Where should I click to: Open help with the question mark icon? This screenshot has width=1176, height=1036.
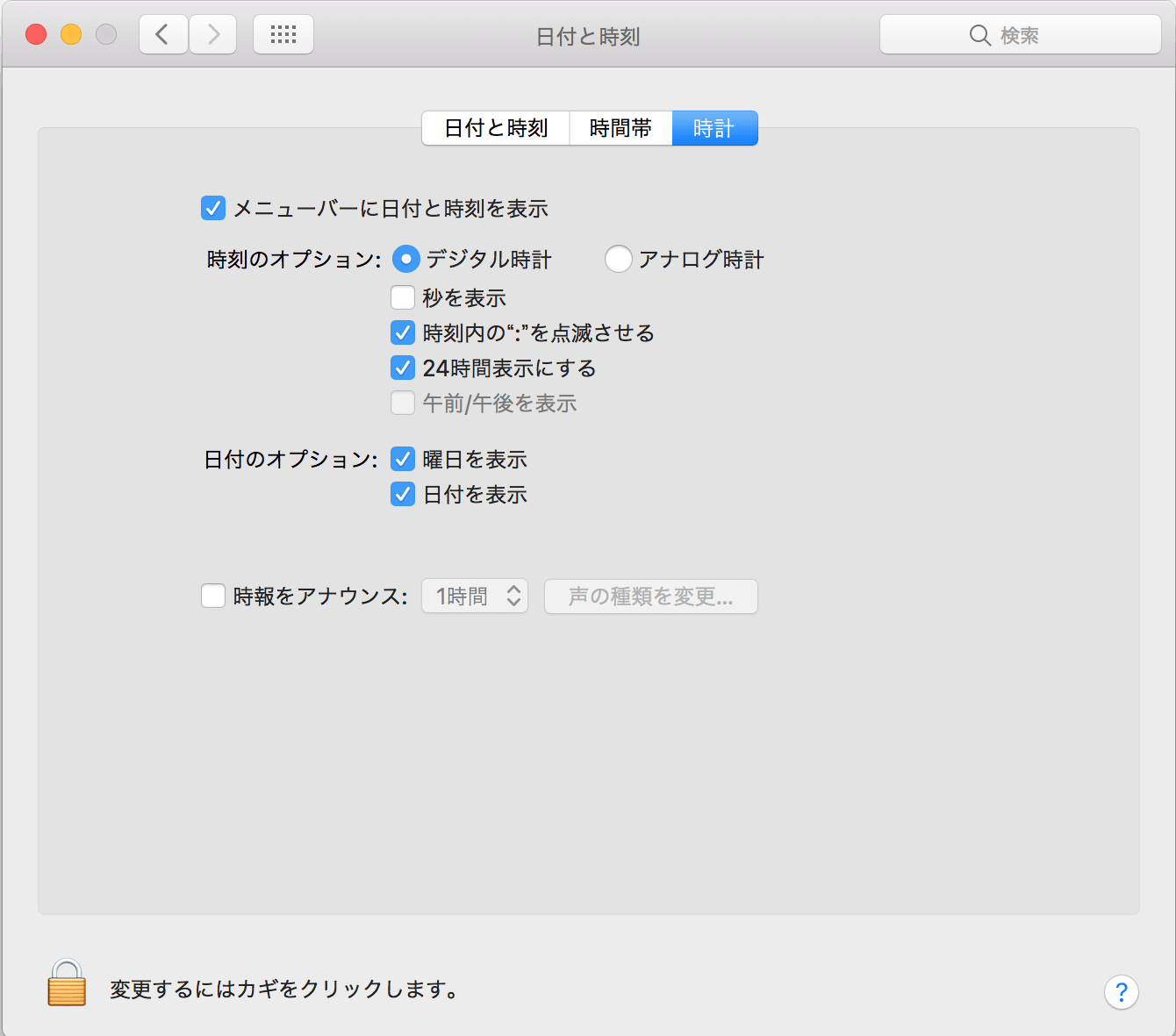(x=1121, y=992)
